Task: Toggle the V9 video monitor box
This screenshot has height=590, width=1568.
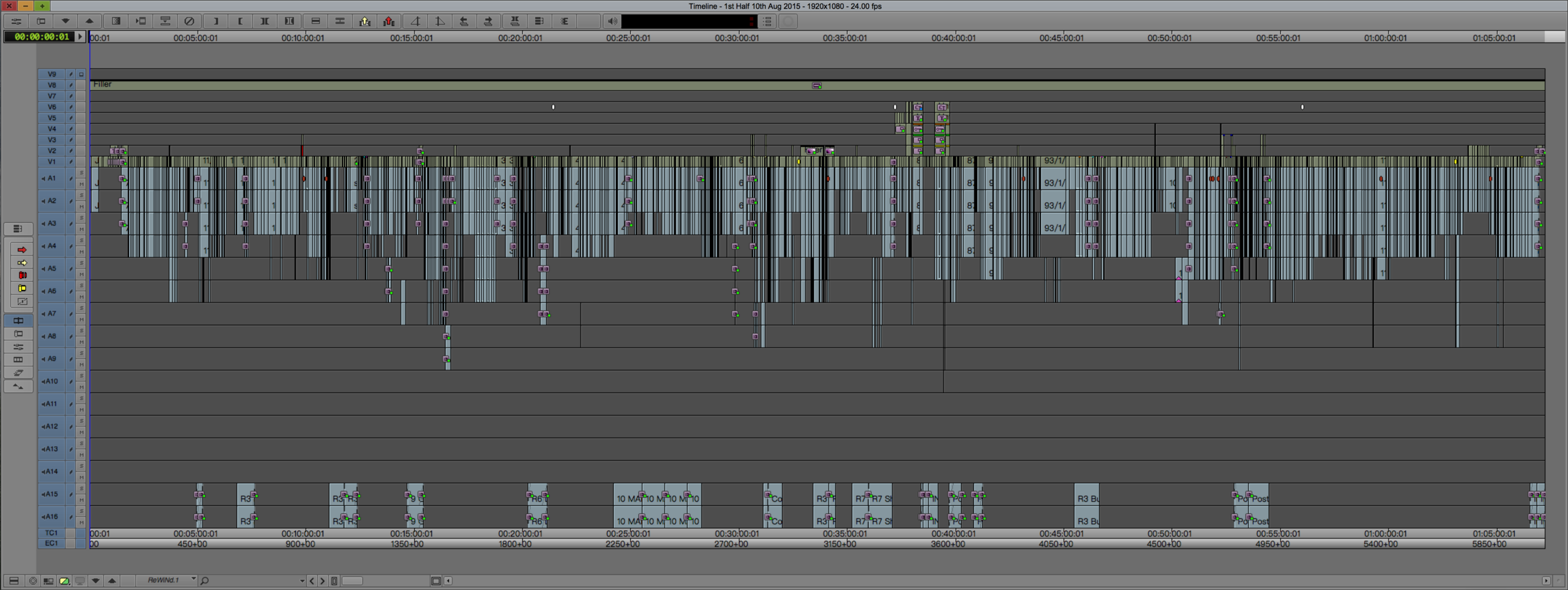Action: click(x=81, y=75)
